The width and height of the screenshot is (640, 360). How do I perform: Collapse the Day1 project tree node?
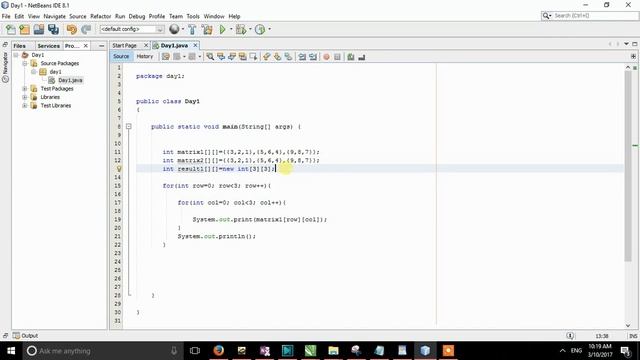pos(16,55)
